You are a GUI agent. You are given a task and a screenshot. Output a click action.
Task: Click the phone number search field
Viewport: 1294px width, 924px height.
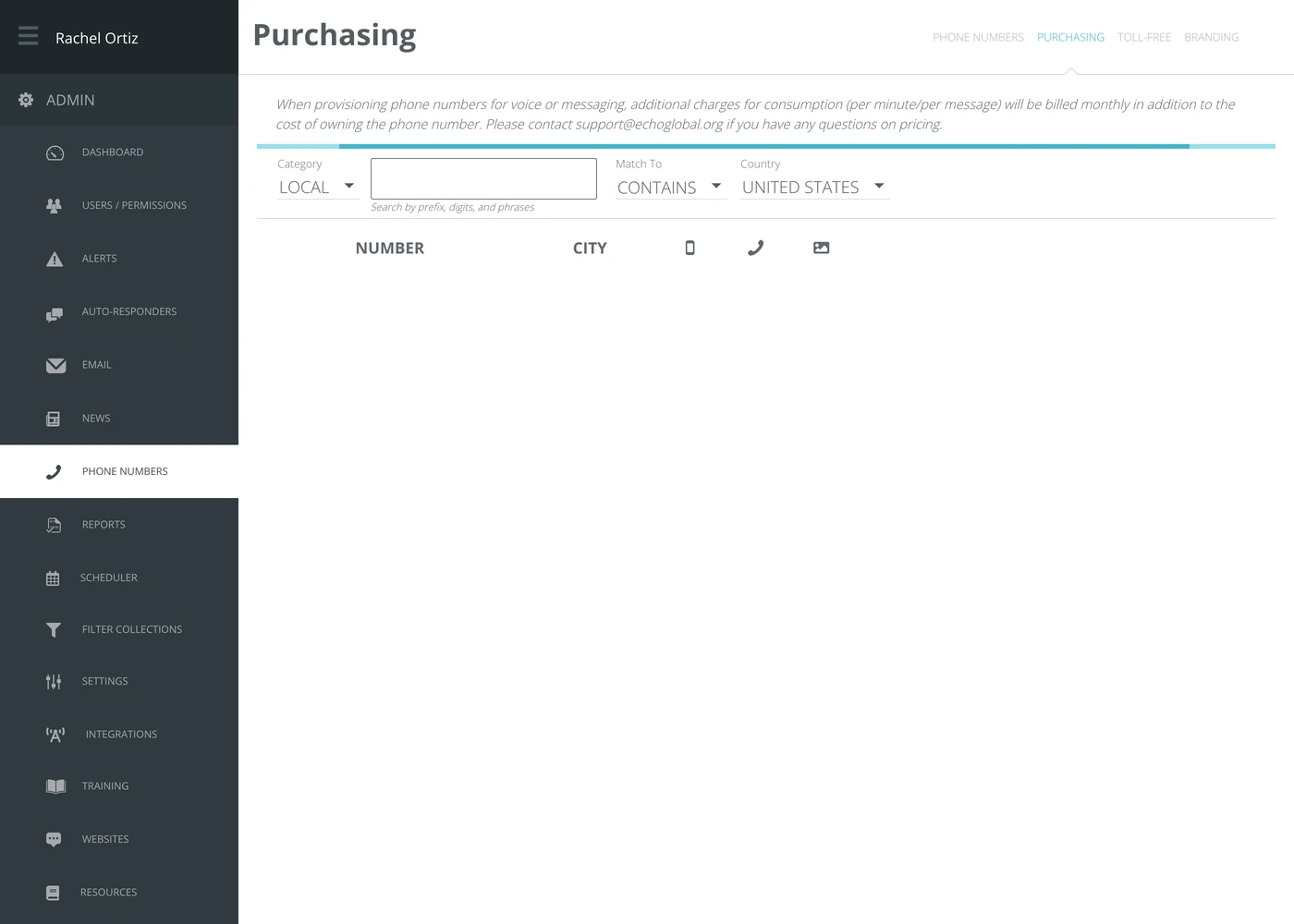[483, 179]
